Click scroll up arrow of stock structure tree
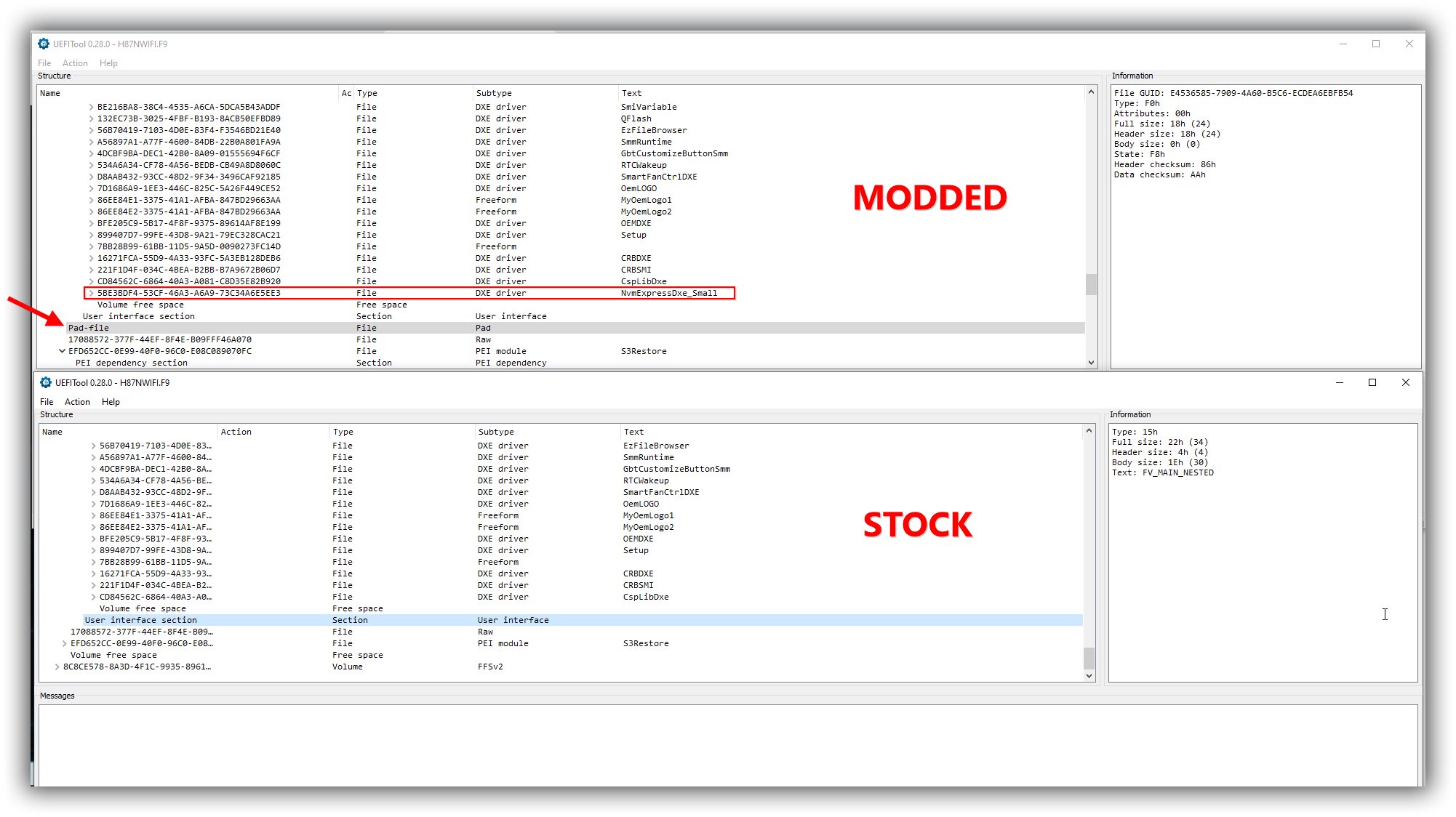Screen dimensions: 1456x817 1089,430
